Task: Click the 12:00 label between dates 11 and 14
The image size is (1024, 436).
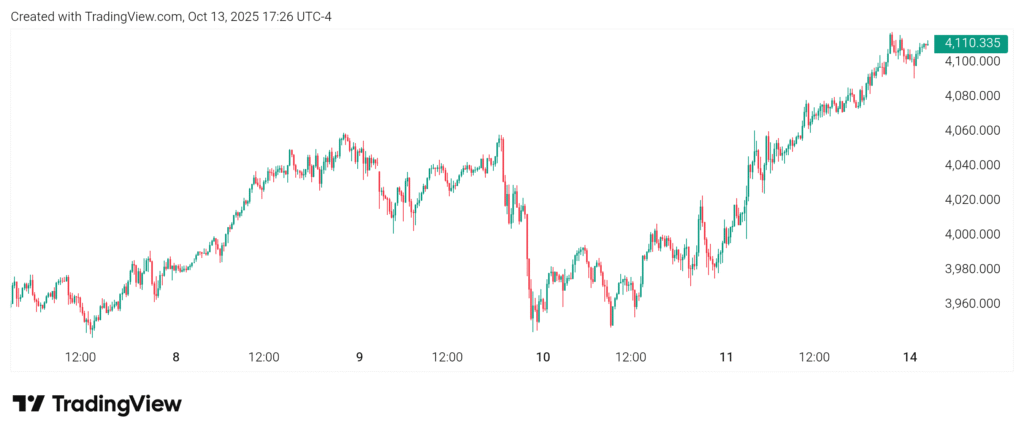Action: pyautogui.click(x=815, y=357)
